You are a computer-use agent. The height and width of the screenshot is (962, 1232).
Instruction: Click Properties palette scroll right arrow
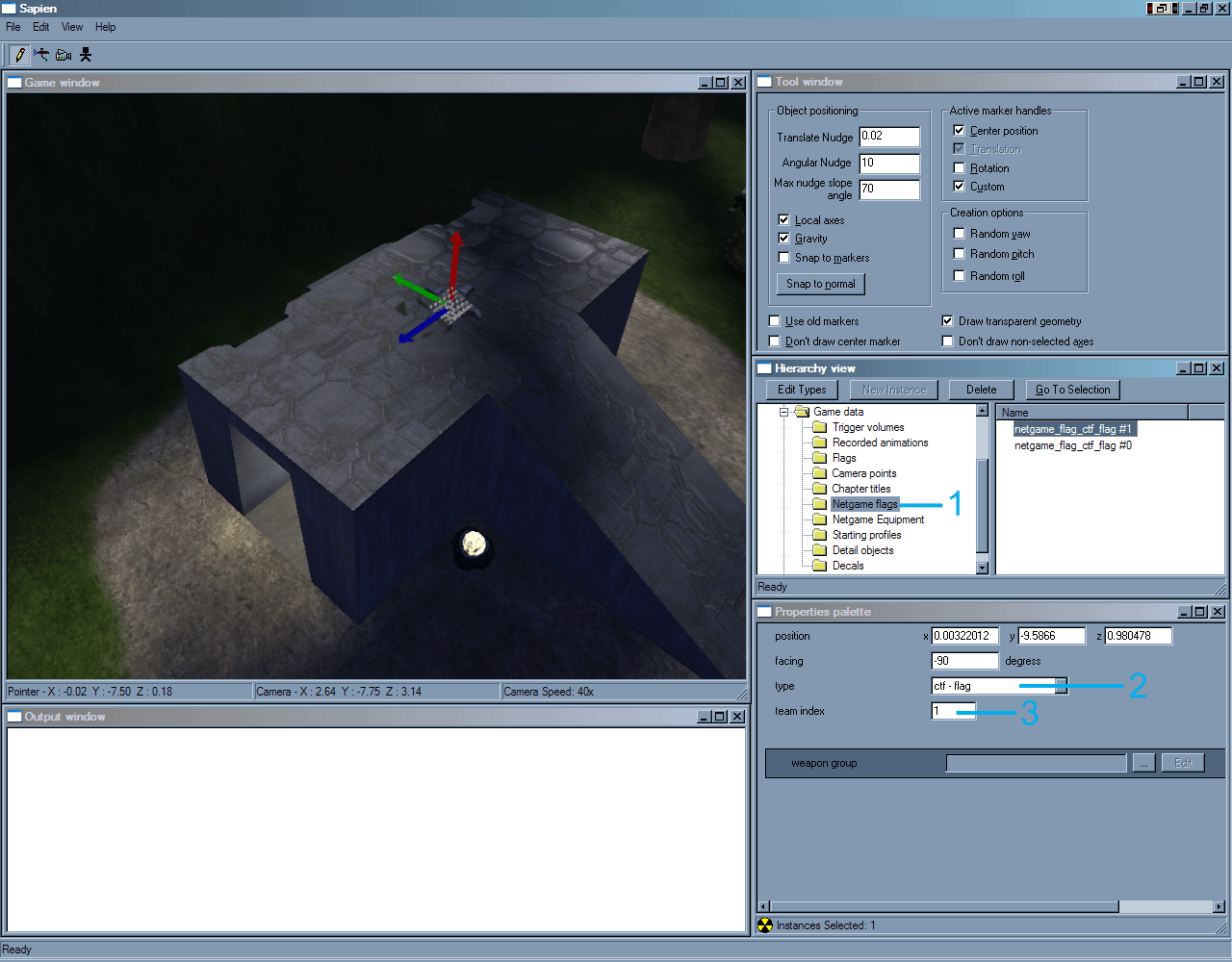[1219, 906]
